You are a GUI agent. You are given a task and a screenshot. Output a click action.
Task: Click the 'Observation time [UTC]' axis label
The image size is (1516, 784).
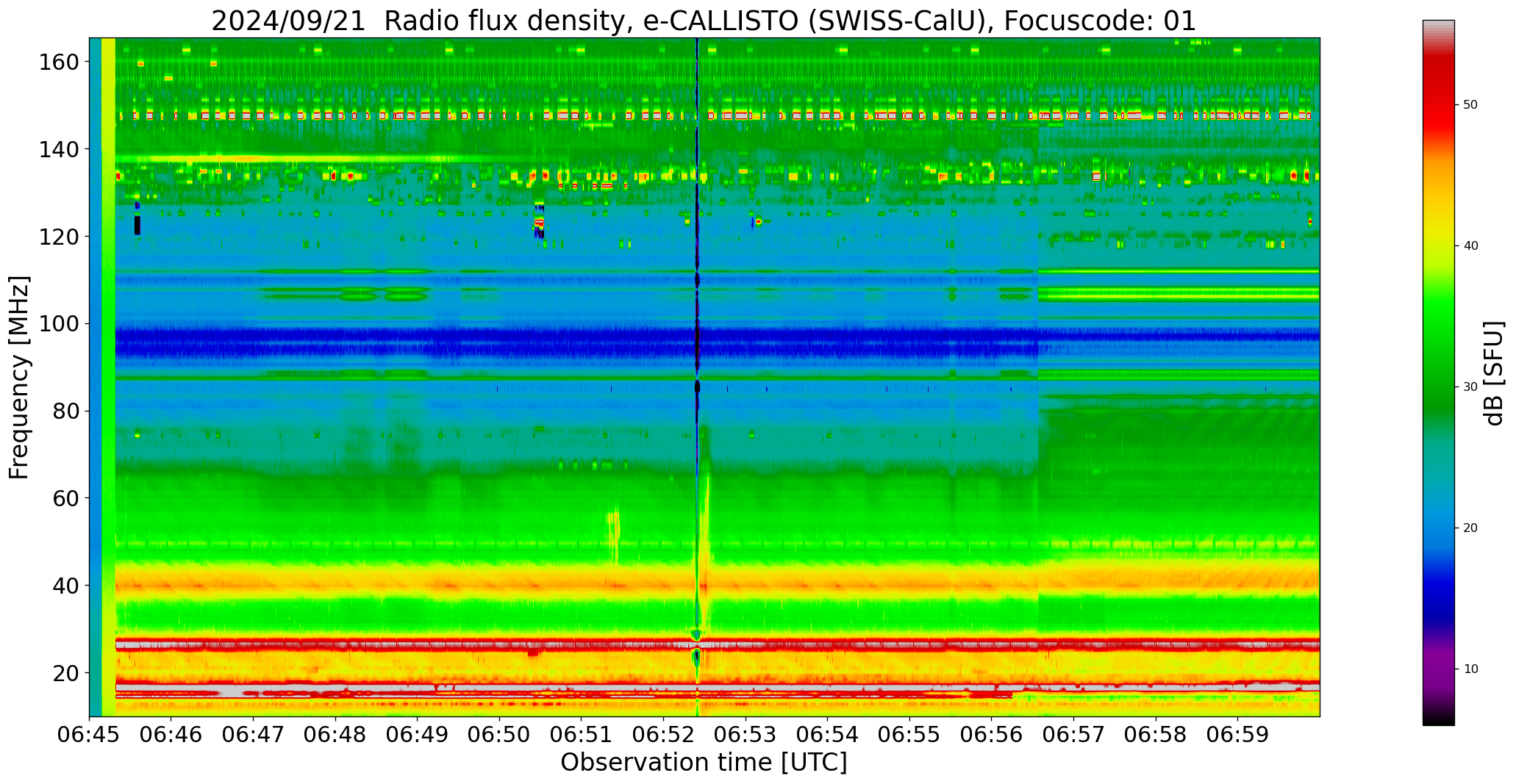click(x=704, y=762)
